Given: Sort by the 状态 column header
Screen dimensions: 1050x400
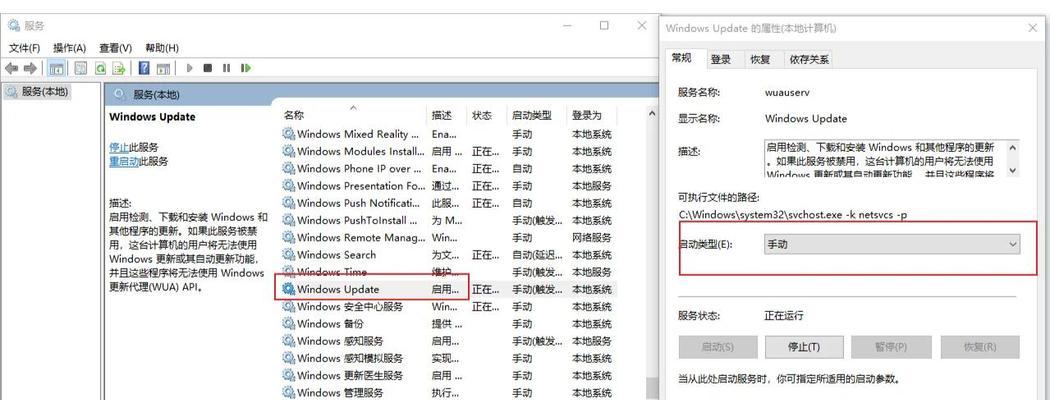Looking at the screenshot, I should pos(487,115).
